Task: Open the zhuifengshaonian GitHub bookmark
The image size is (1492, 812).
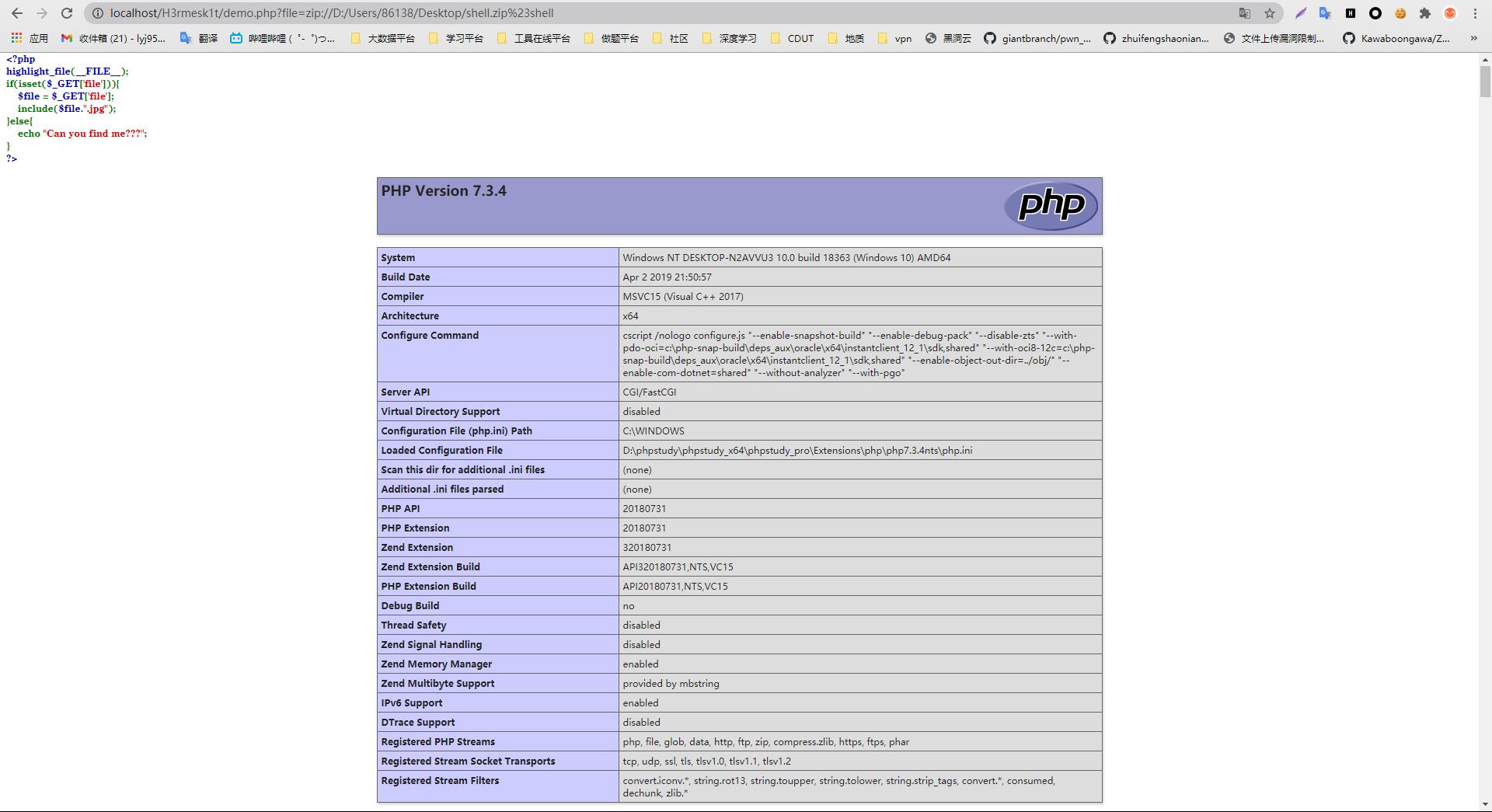Action: click(1156, 38)
